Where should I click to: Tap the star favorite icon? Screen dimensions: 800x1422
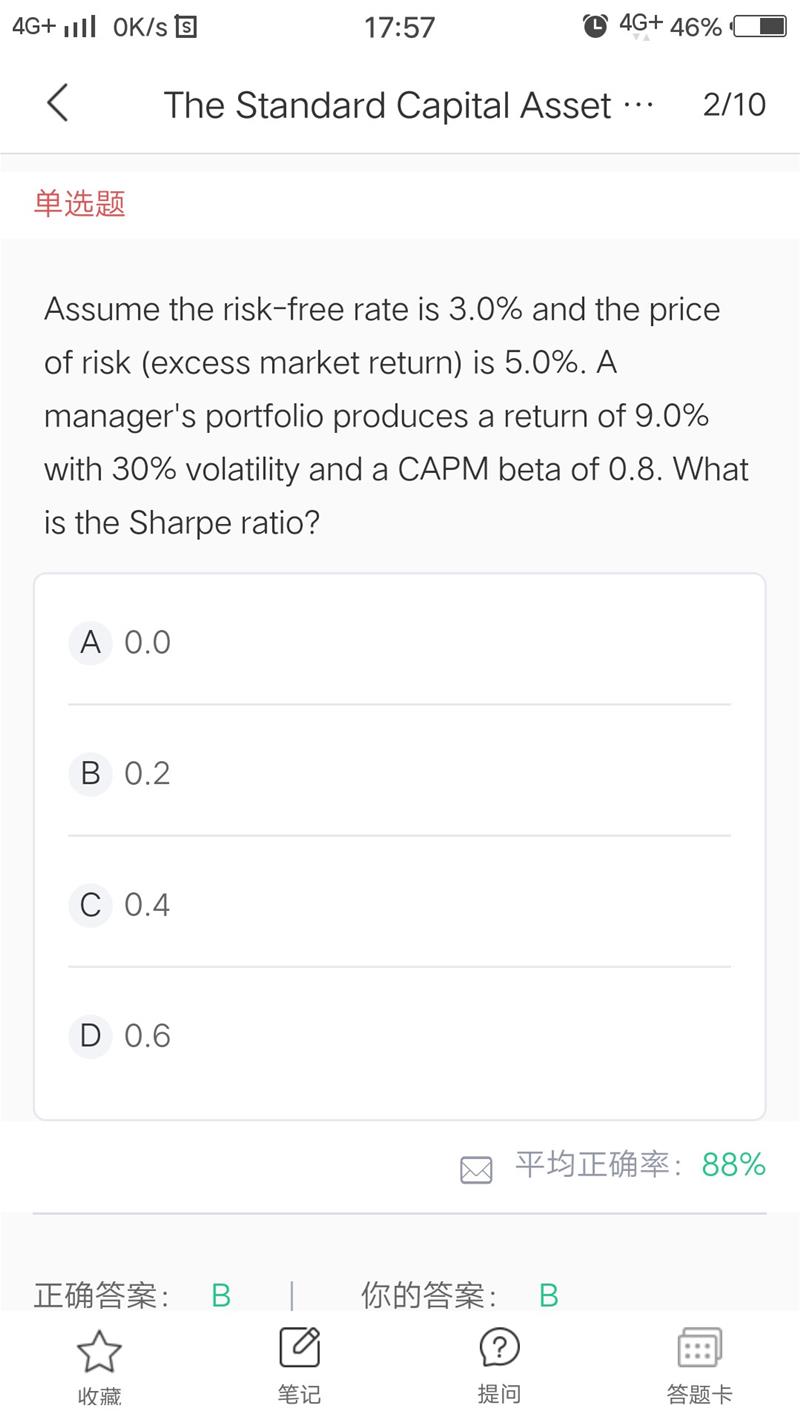pyautogui.click(x=99, y=1350)
